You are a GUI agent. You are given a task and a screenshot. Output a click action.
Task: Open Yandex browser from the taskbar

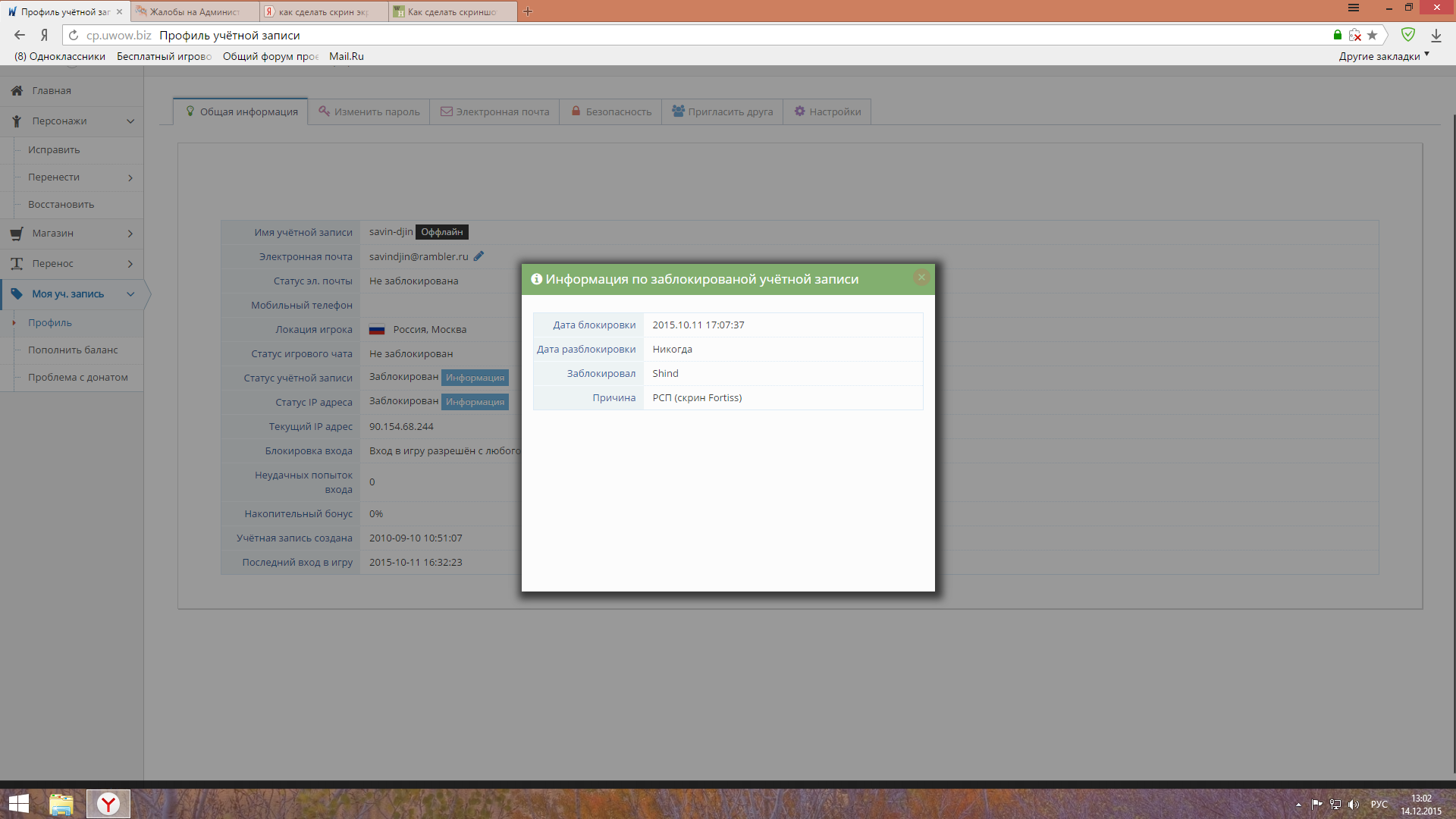[108, 803]
